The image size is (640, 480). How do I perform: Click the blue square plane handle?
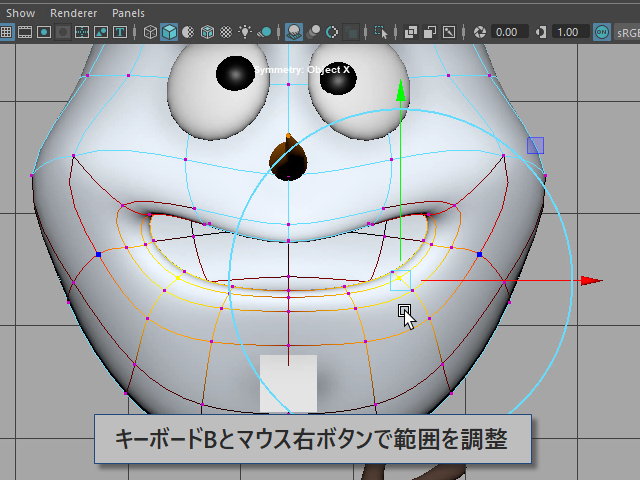535,145
